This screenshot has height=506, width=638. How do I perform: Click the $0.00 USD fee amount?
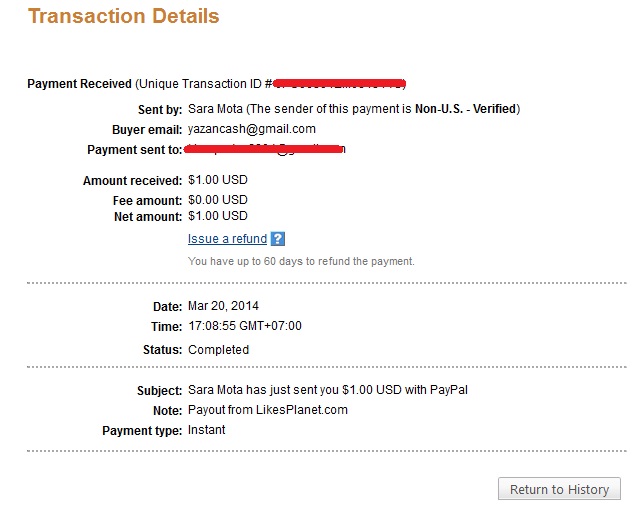pos(217,201)
